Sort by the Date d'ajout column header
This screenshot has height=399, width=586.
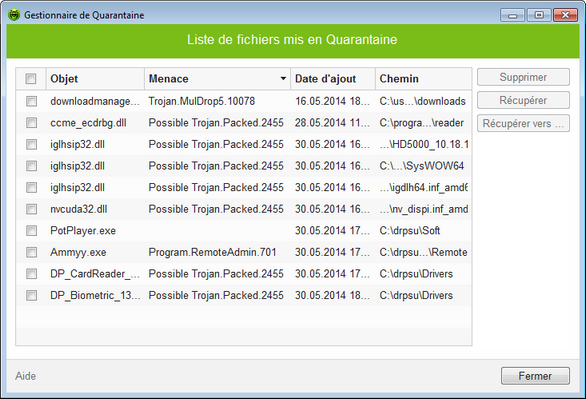pyautogui.click(x=333, y=78)
